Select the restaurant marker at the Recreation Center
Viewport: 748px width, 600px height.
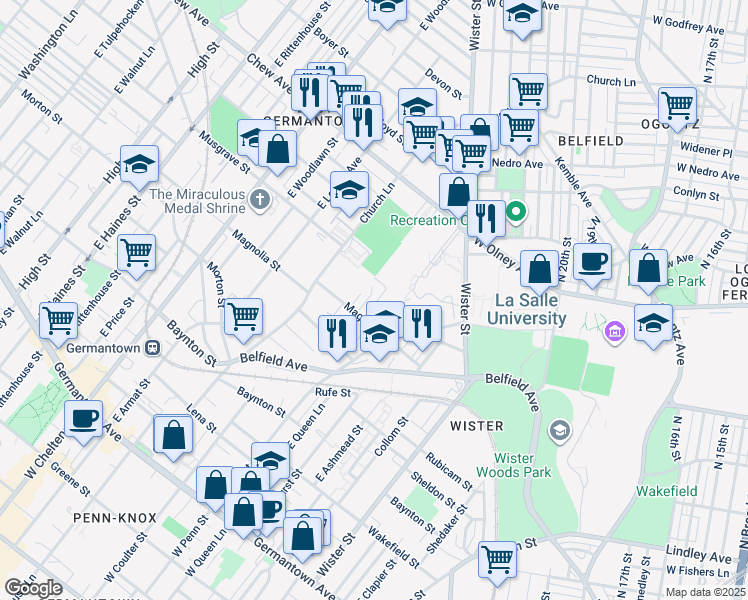tap(487, 218)
